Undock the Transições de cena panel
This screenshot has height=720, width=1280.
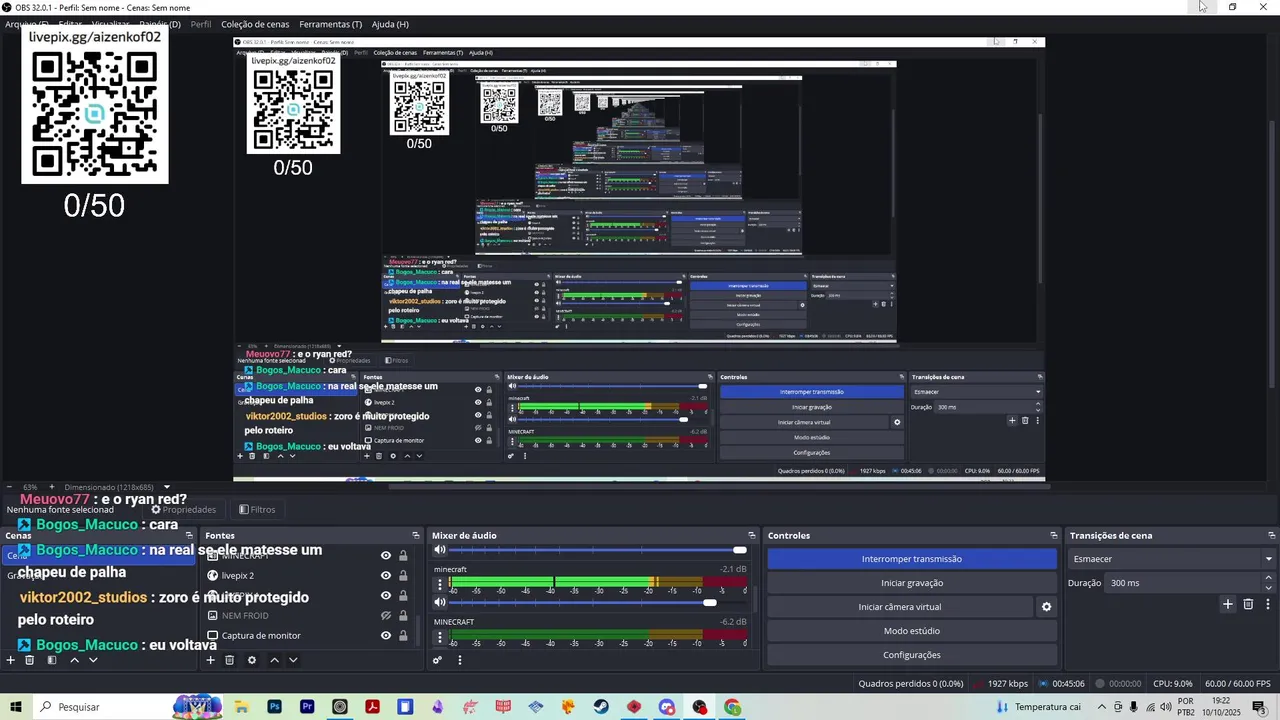coord(1272,536)
